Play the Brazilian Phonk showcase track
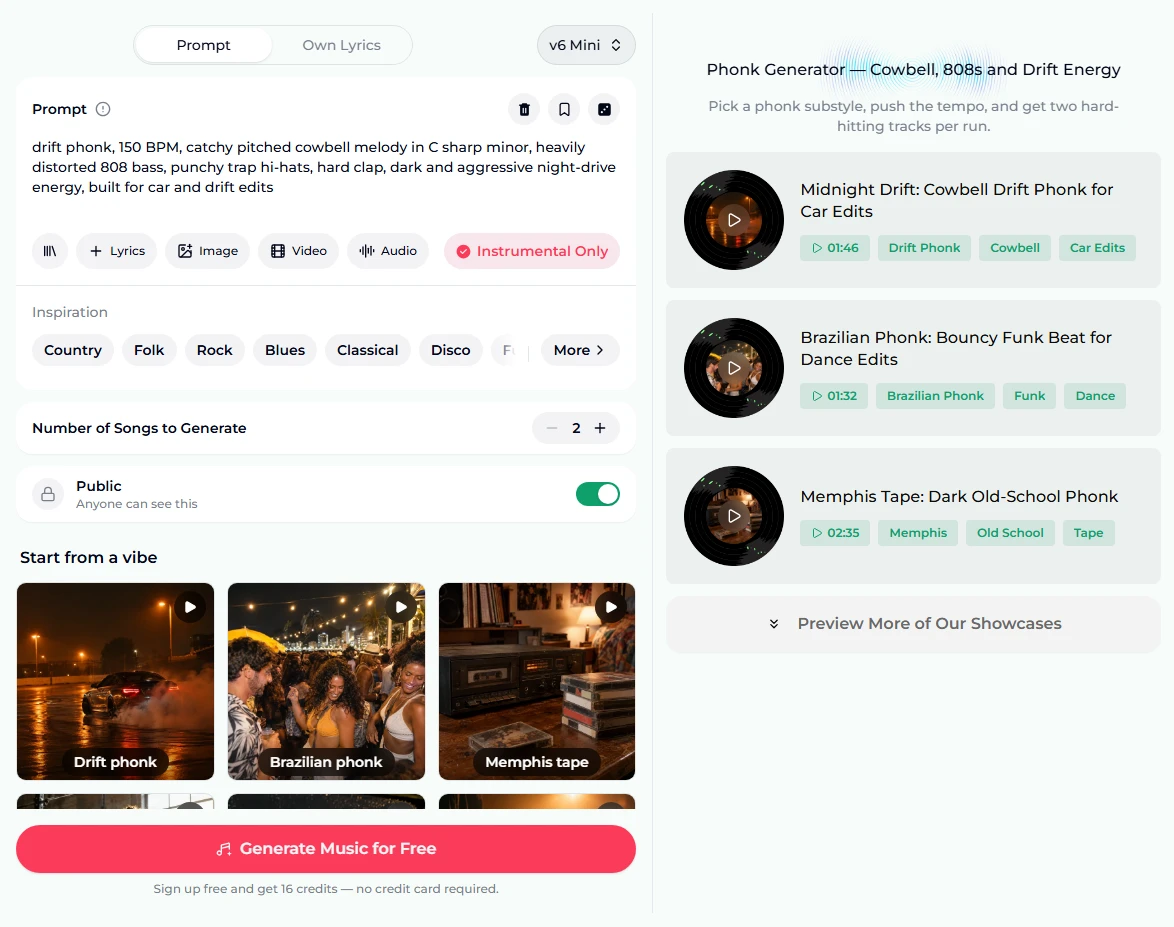 734,368
